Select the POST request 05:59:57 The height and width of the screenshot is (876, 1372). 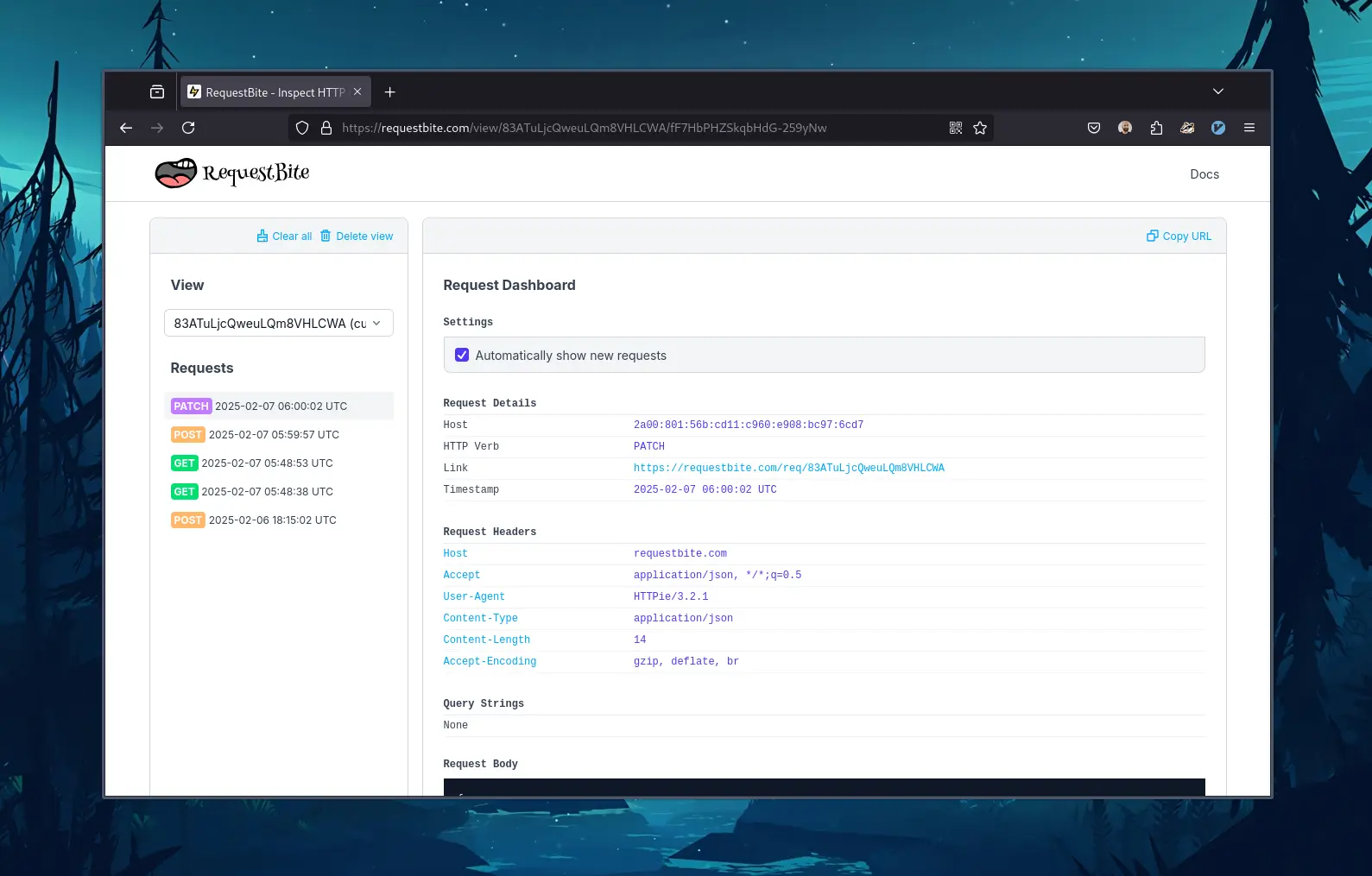coord(279,434)
